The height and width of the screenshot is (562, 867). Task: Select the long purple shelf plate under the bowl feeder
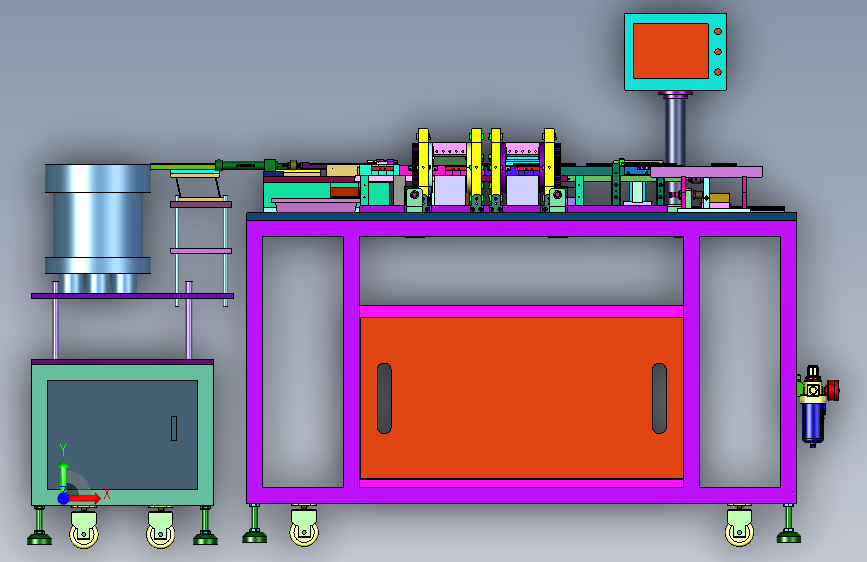click(x=133, y=296)
